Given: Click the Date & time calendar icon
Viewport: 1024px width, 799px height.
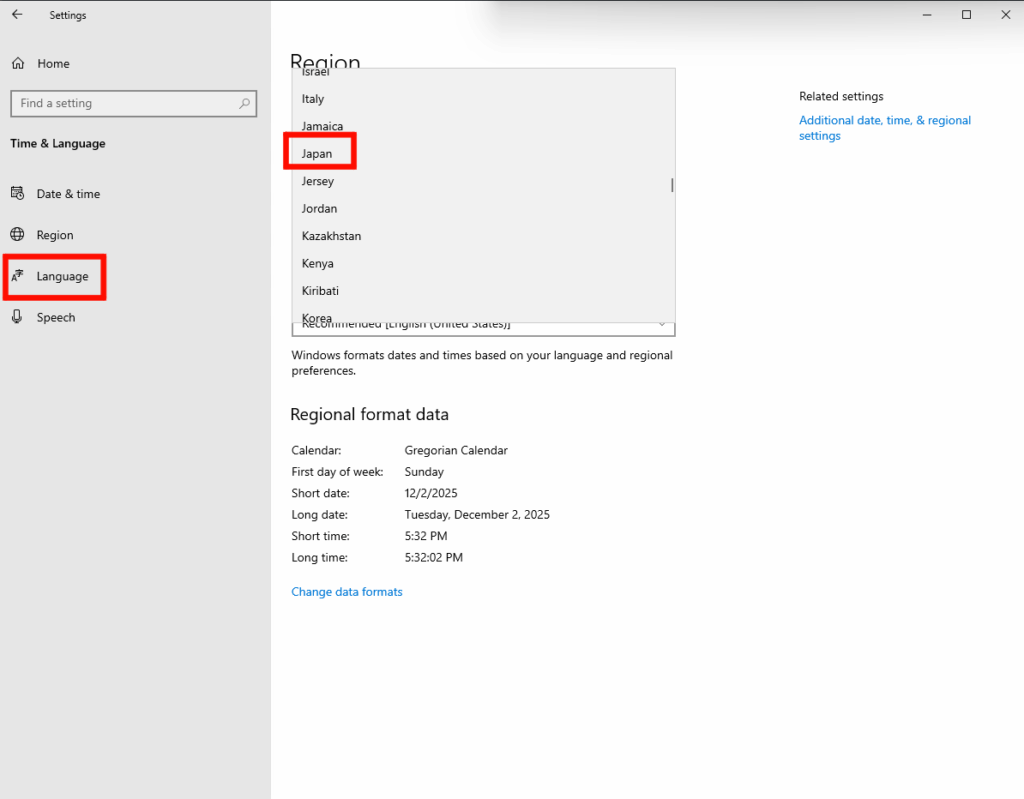Looking at the screenshot, I should pos(18,194).
